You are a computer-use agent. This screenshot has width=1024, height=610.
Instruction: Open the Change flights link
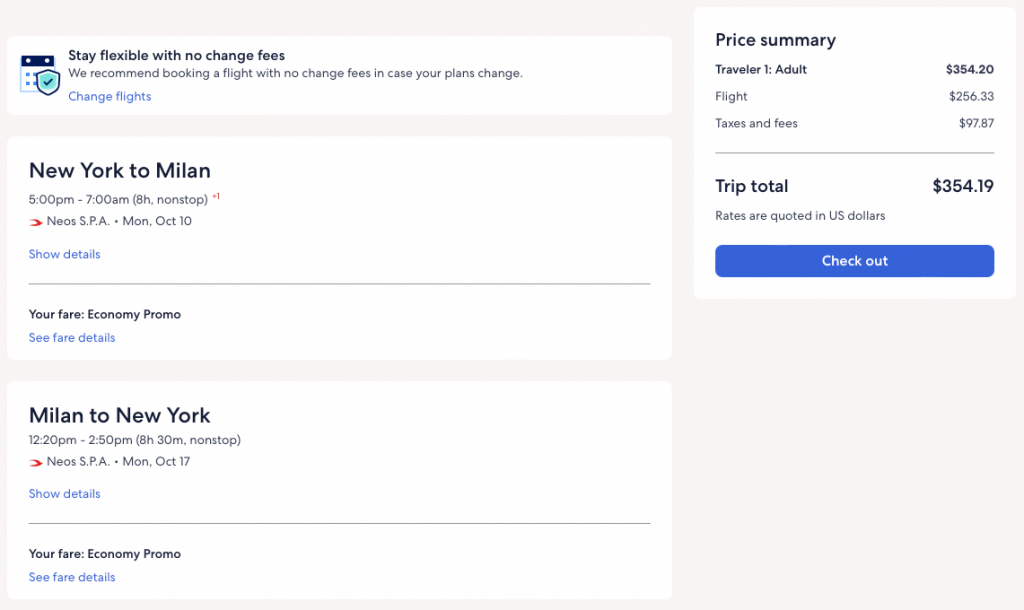click(x=109, y=97)
